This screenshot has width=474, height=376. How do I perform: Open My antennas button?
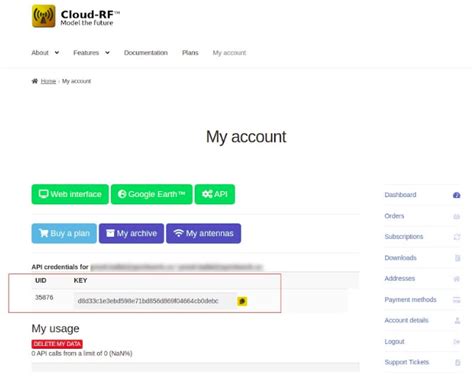coord(203,233)
